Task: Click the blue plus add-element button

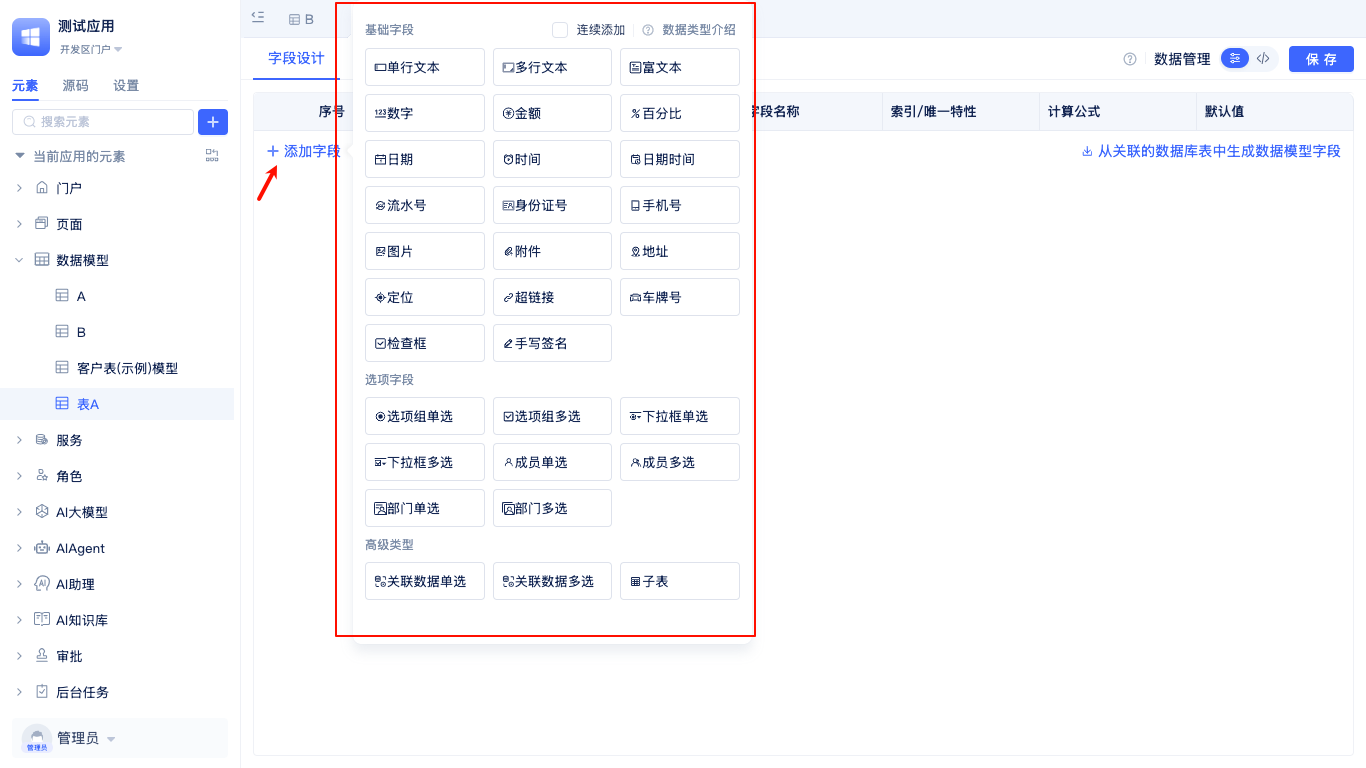Action: pyautogui.click(x=213, y=122)
